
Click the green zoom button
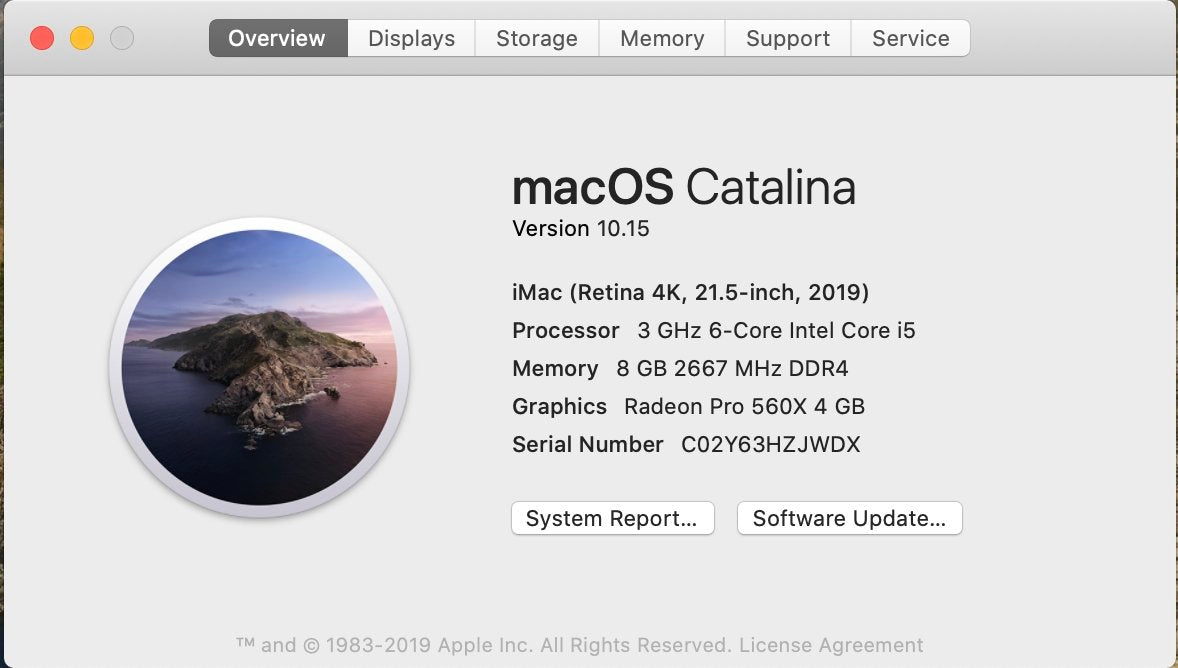pyautogui.click(x=122, y=38)
